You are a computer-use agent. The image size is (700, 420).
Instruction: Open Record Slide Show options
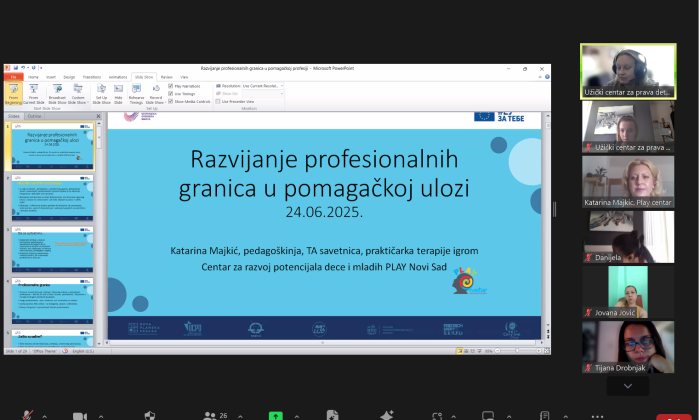pyautogui.click(x=155, y=94)
